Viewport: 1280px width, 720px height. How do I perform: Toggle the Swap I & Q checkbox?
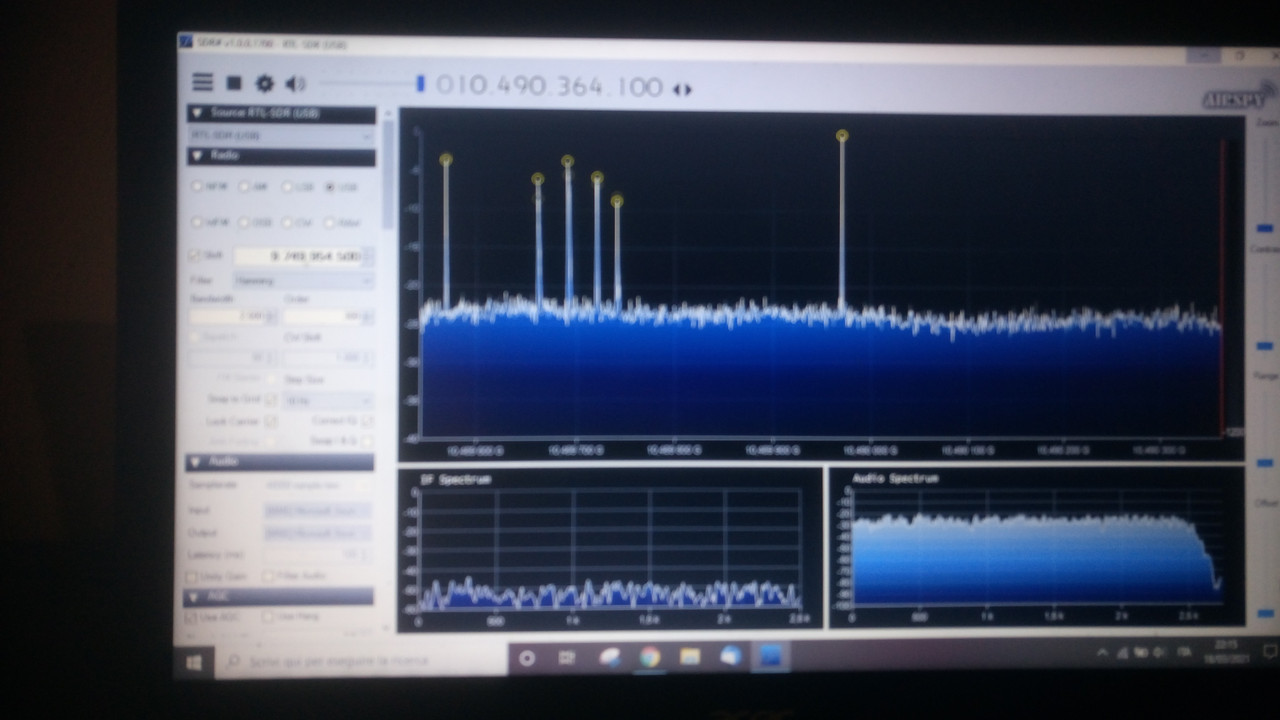click(x=366, y=441)
